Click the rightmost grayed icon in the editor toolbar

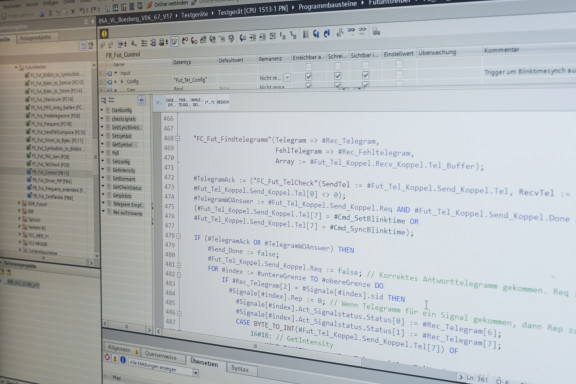(376, 31)
